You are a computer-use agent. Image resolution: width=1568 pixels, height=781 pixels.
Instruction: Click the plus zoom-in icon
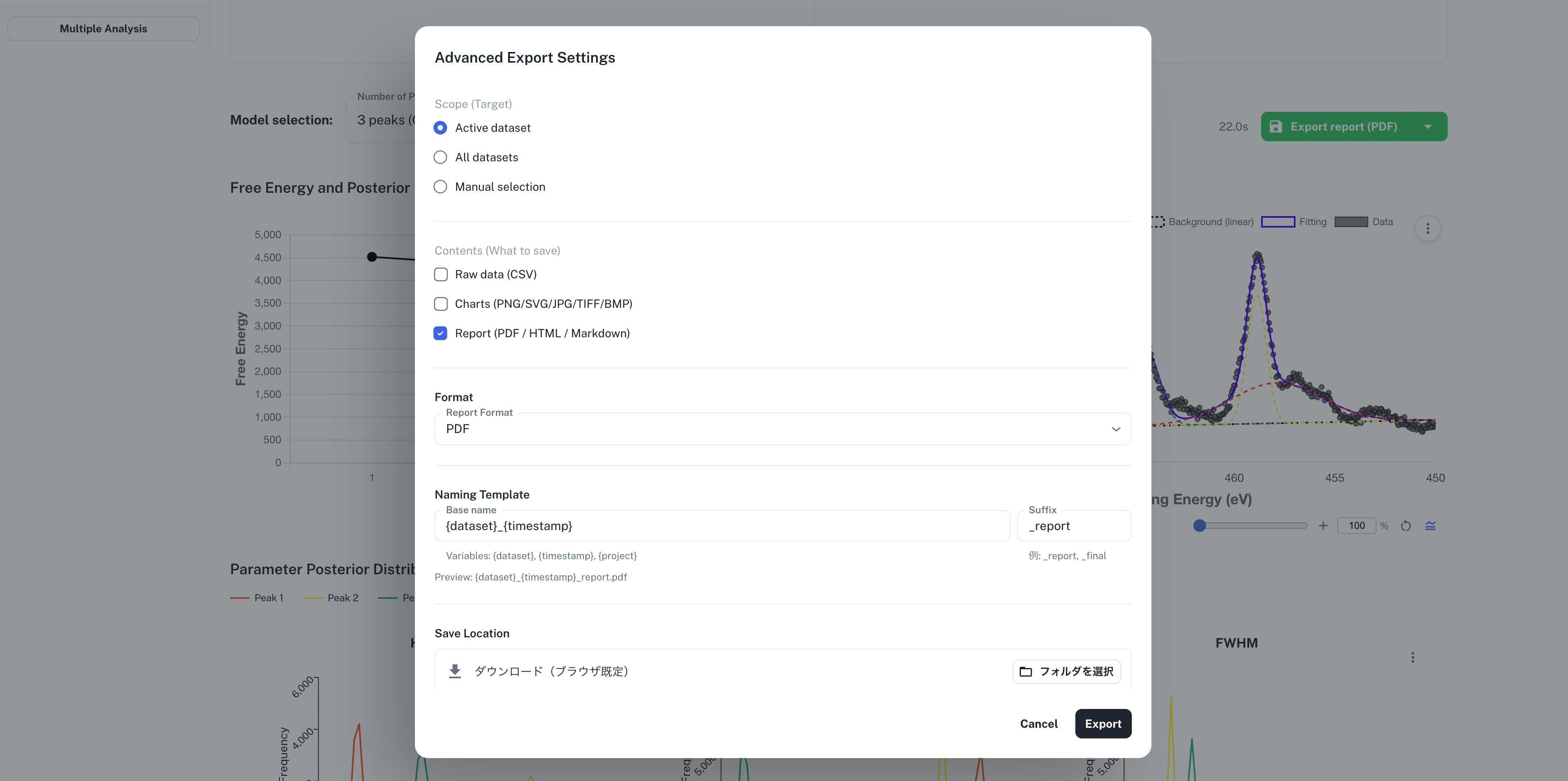[1323, 526]
